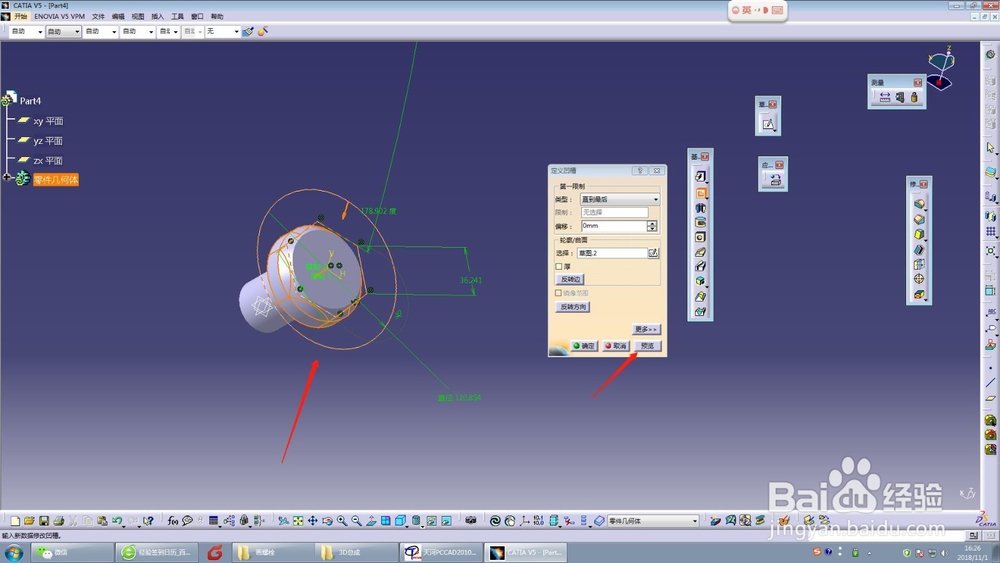Click the sketch selection icon beside 草图.2 field
The image size is (1000, 563).
[653, 253]
